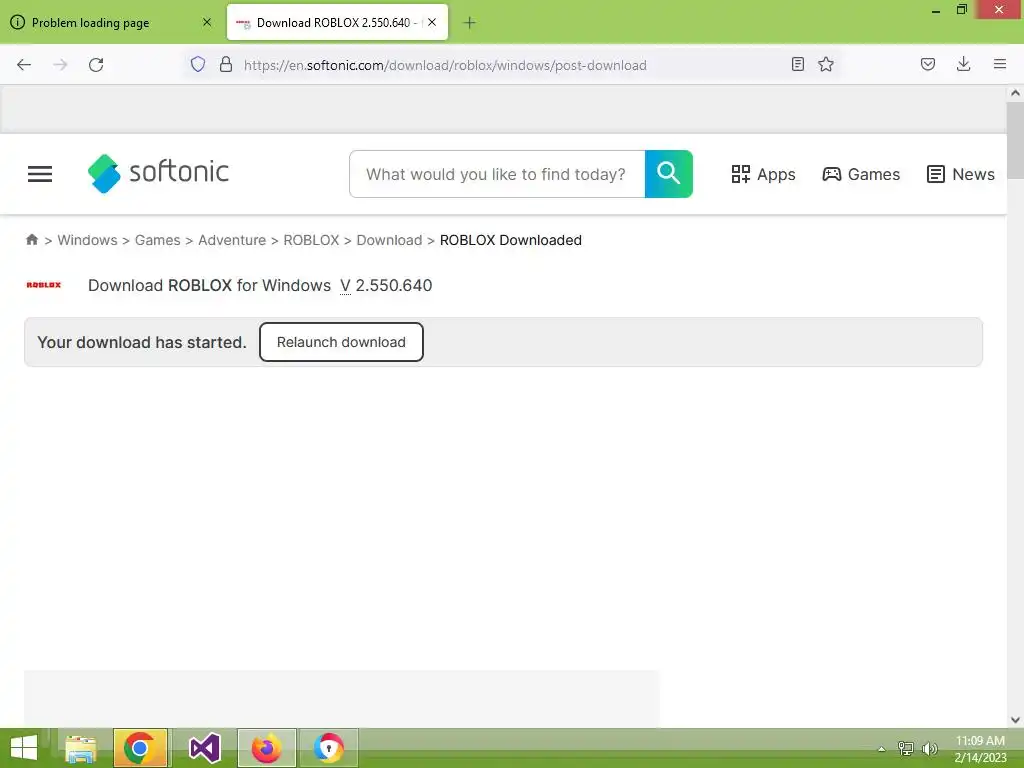
Task: Open the Apps section
Action: click(x=763, y=174)
